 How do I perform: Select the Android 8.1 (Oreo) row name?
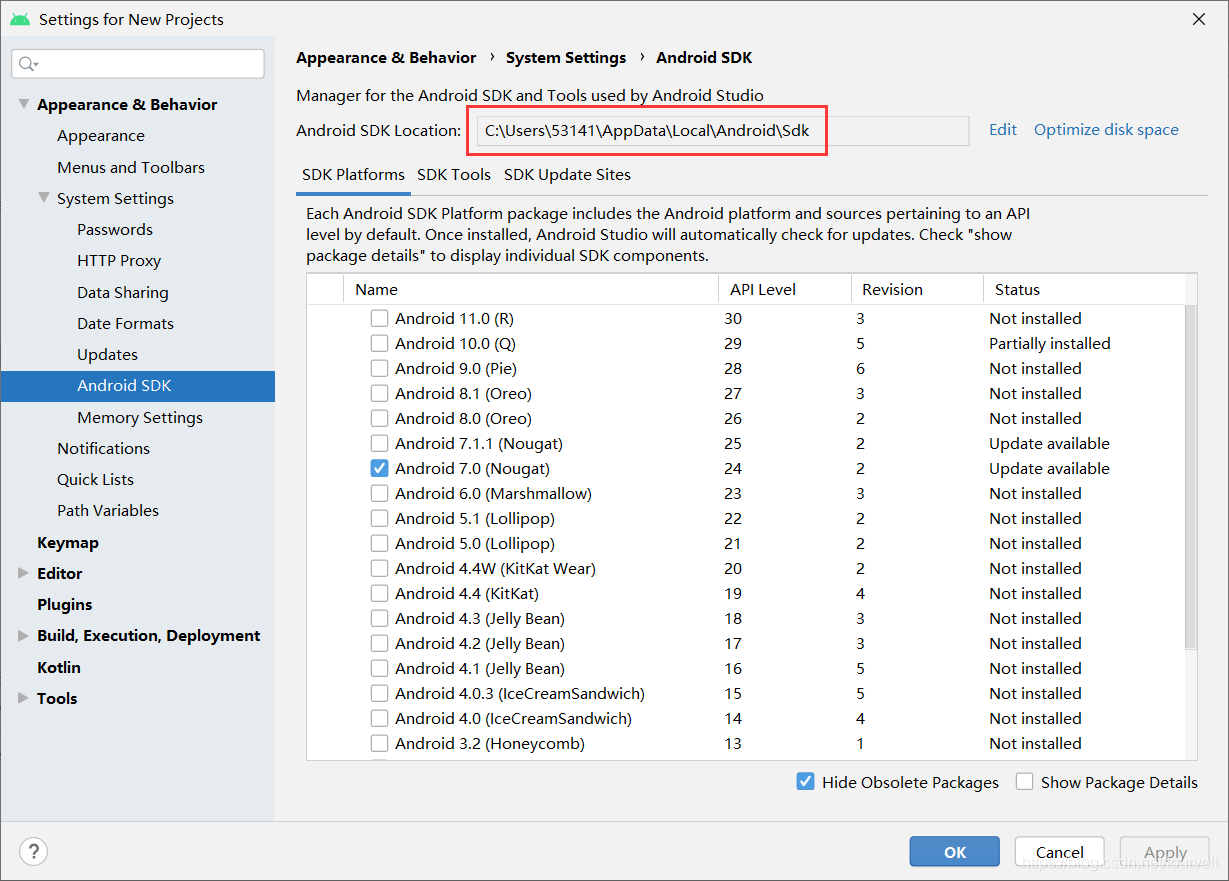(463, 393)
